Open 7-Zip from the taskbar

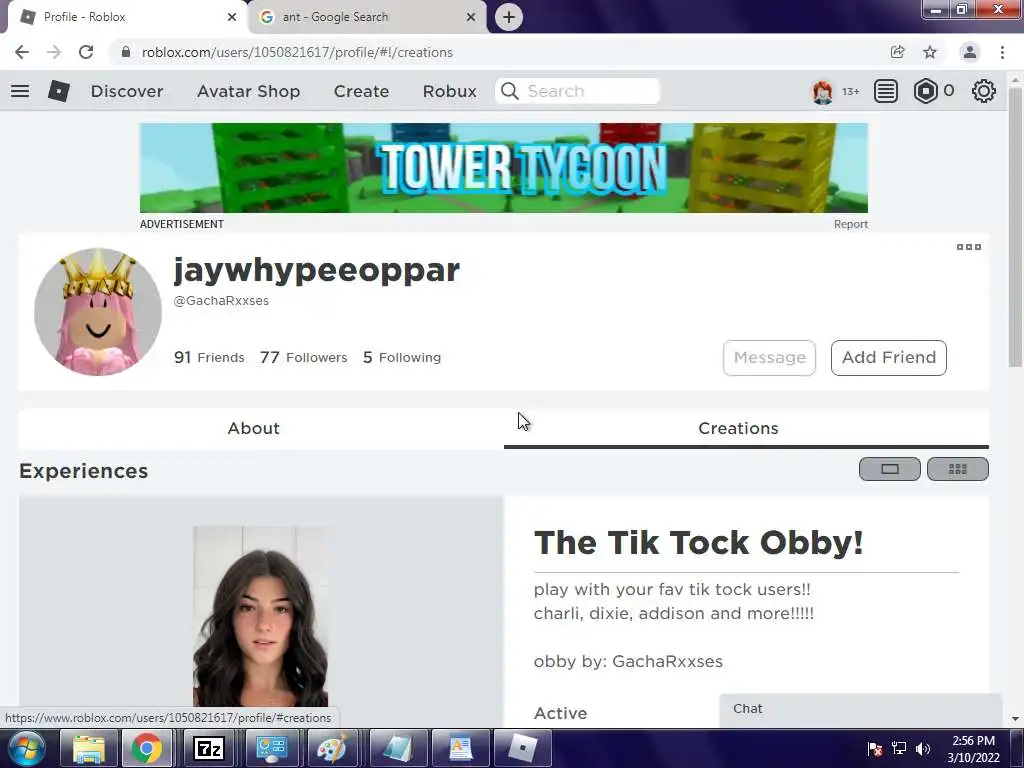click(209, 748)
